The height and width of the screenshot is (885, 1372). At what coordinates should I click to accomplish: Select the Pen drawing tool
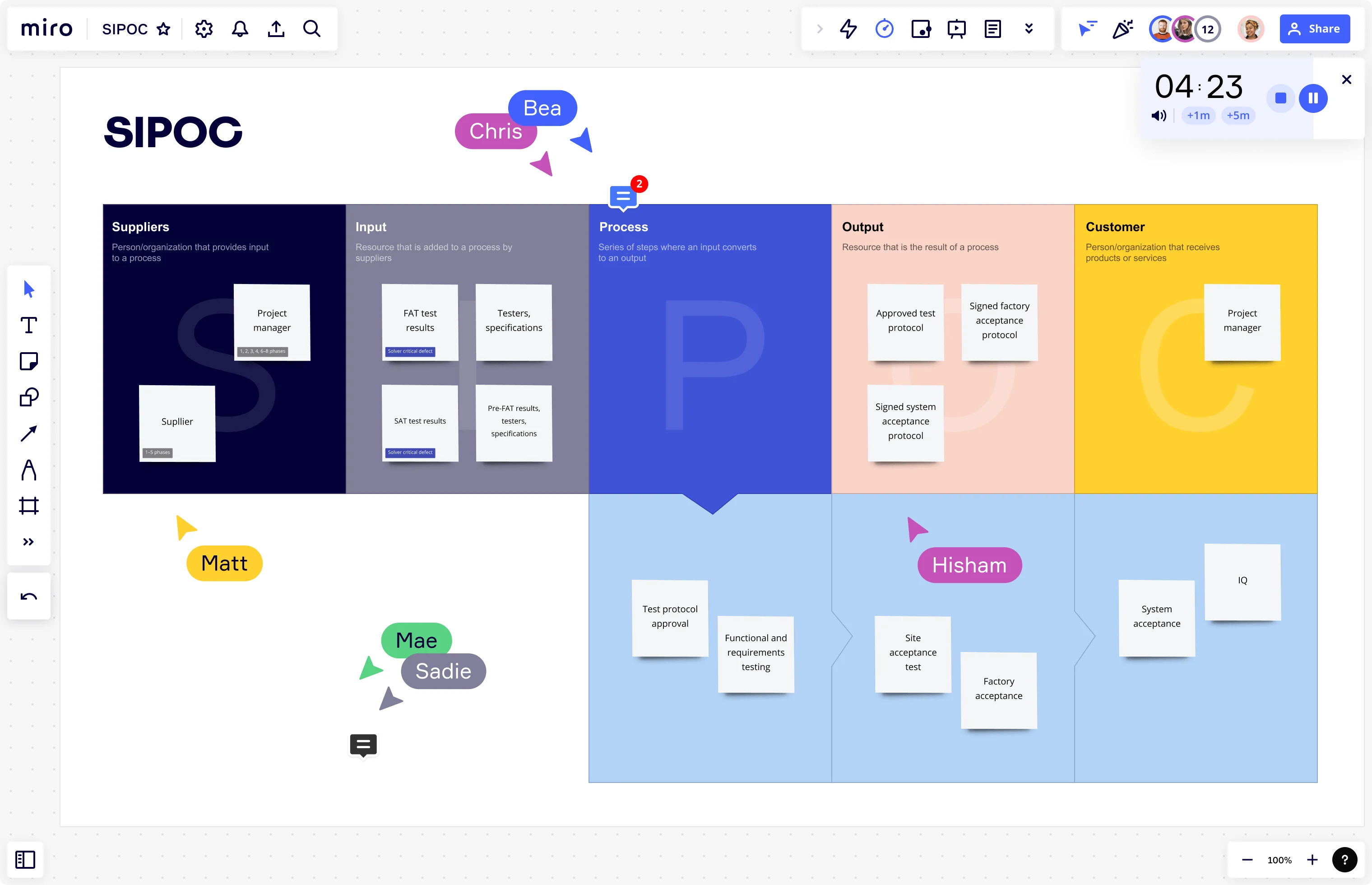tap(29, 470)
